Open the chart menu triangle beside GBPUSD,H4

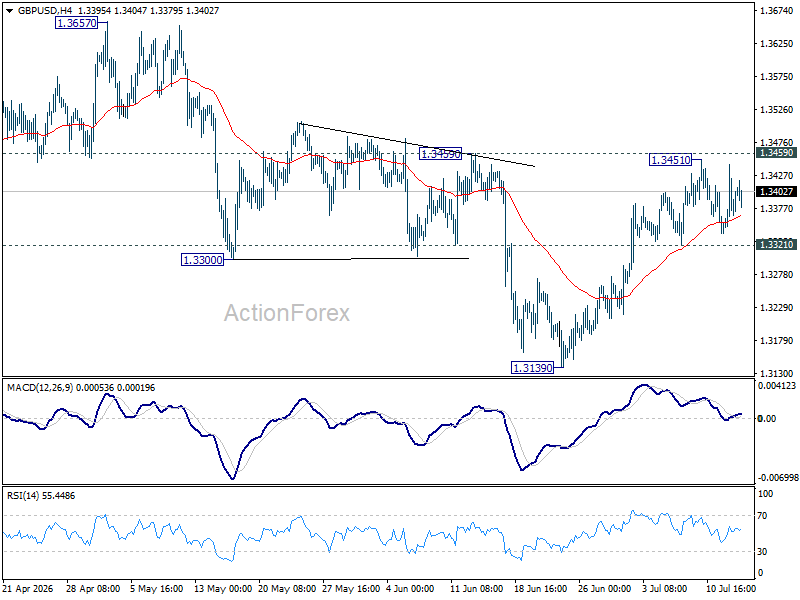click(10, 11)
